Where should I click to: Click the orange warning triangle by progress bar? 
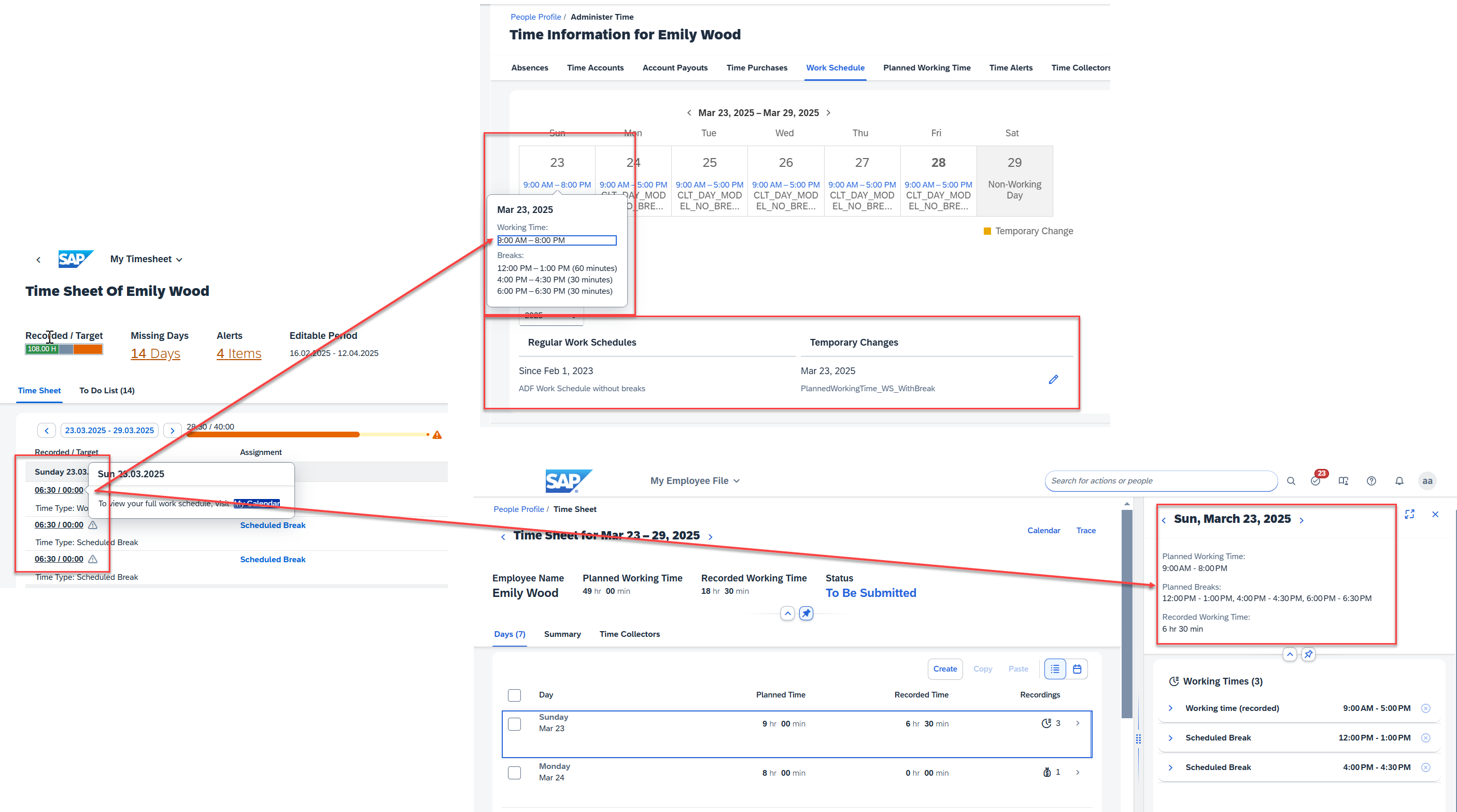point(437,435)
